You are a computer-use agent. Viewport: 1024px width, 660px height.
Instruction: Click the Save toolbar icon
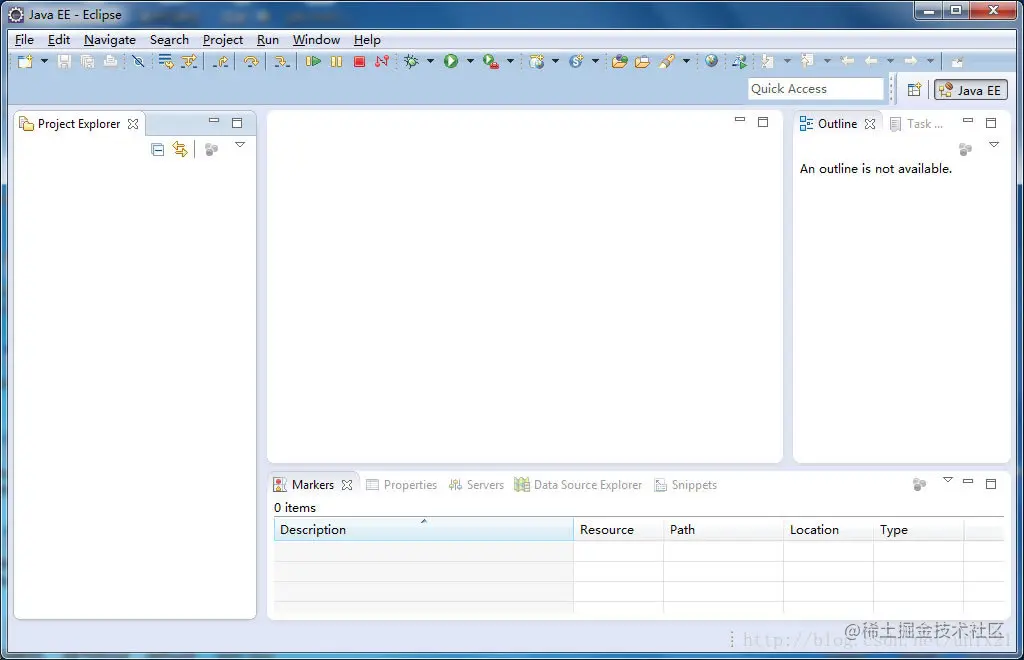coord(64,61)
